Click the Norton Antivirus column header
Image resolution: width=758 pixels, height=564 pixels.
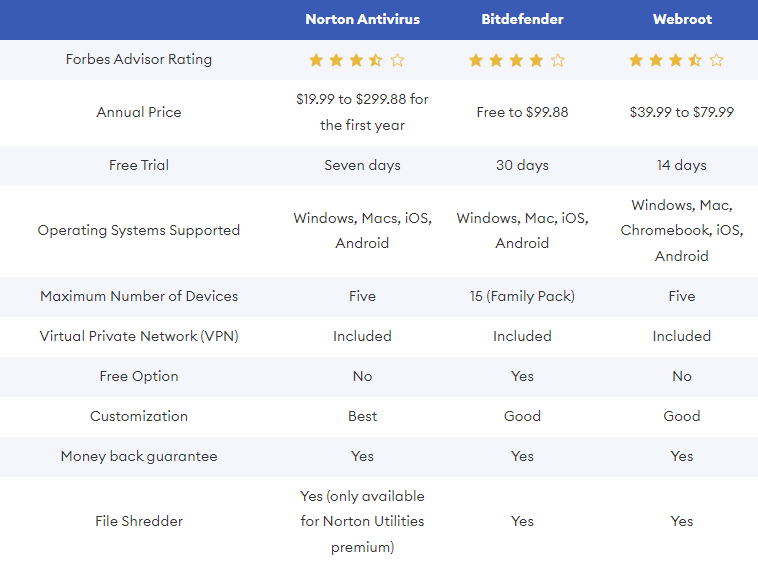point(362,19)
